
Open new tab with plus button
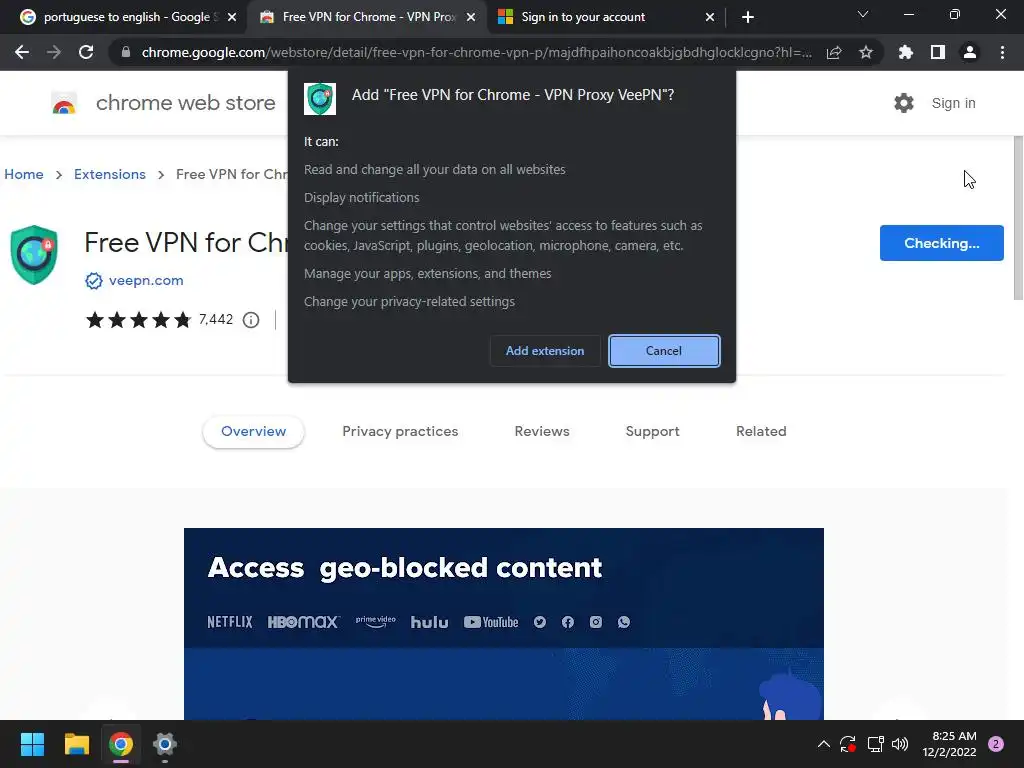click(748, 17)
